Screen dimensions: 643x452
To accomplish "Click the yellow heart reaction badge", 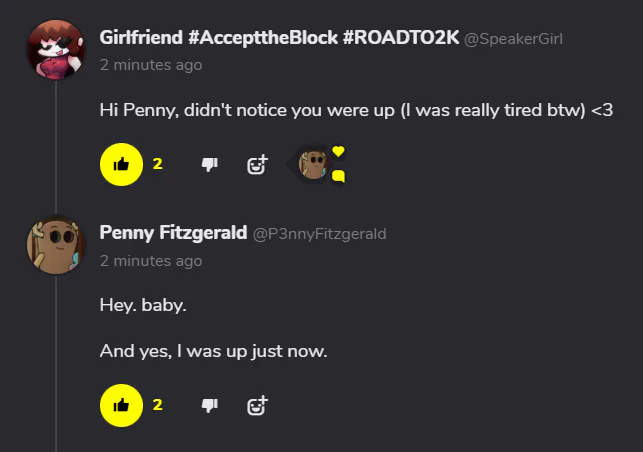I will pyautogui.click(x=338, y=151).
